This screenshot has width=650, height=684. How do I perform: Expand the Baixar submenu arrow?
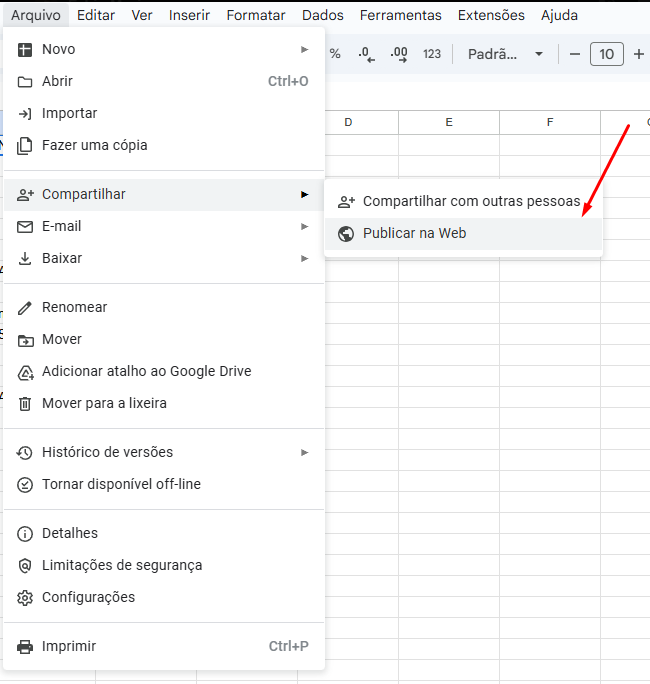(x=304, y=259)
